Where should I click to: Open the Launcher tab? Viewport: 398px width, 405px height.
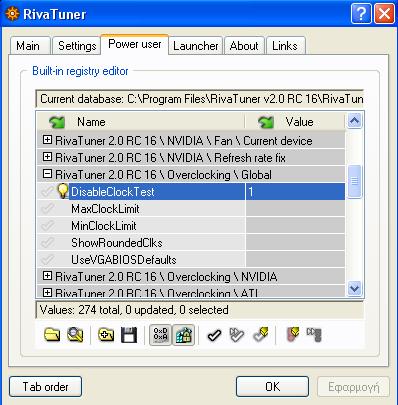point(196,46)
